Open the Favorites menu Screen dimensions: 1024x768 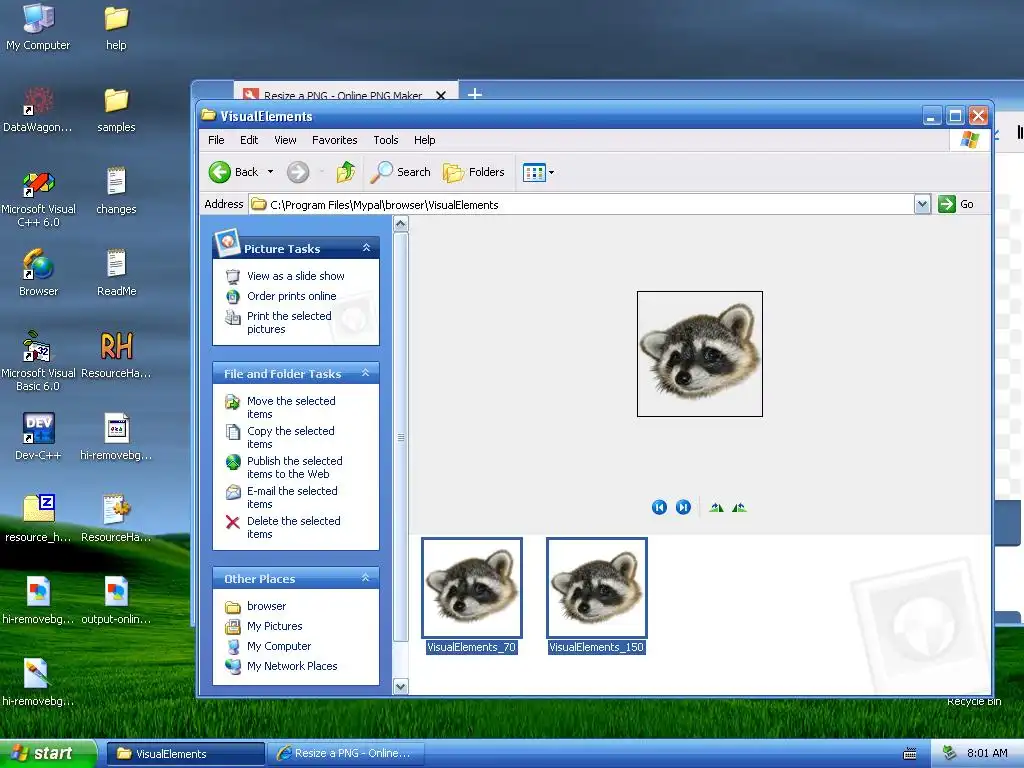334,140
